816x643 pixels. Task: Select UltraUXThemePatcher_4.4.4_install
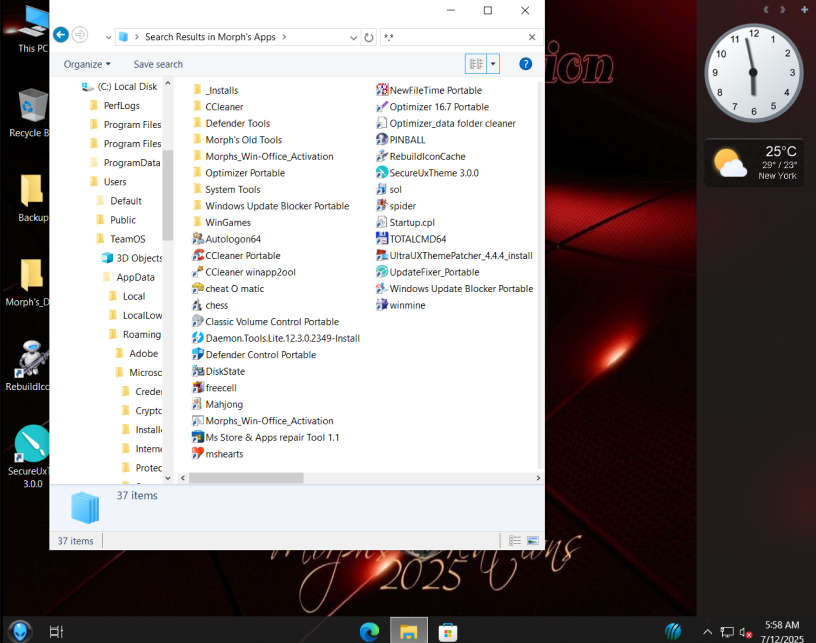(x=454, y=255)
